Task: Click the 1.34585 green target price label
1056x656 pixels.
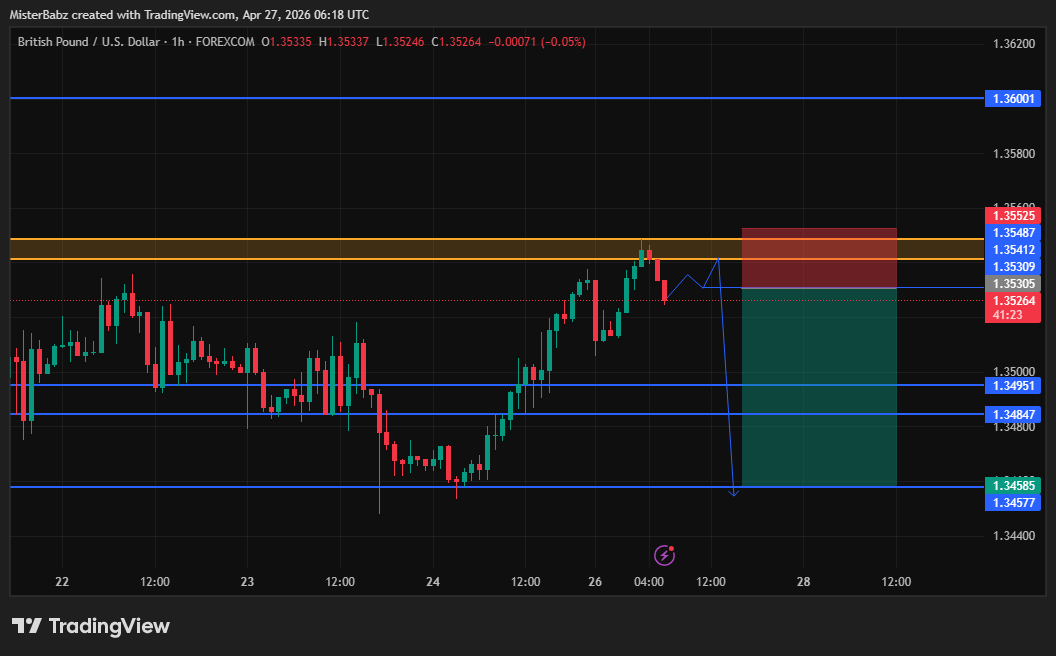Action: [1012, 486]
